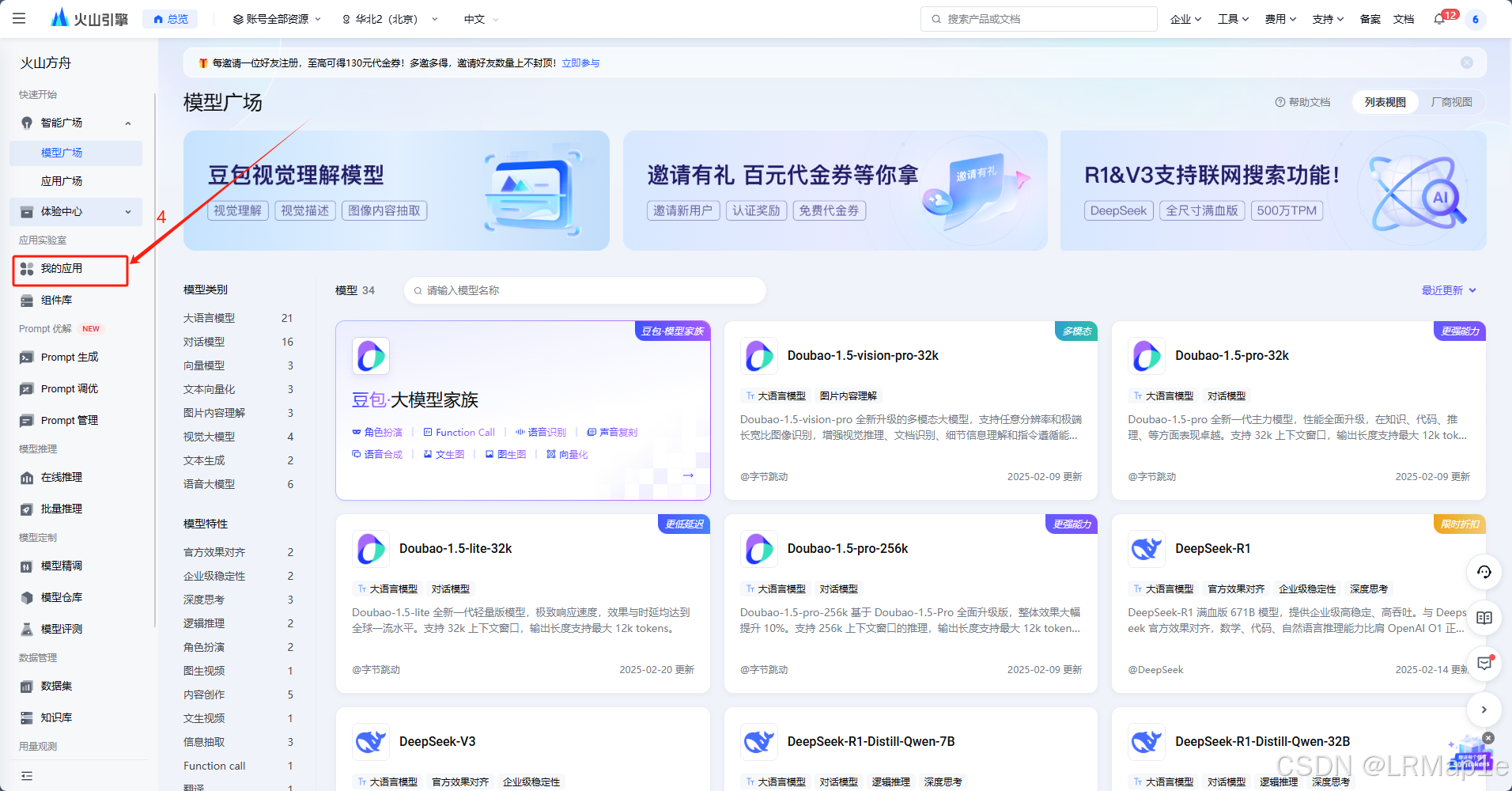Open the 账号全部资源 dropdown
The width and height of the screenshot is (1512, 791).
point(277,19)
